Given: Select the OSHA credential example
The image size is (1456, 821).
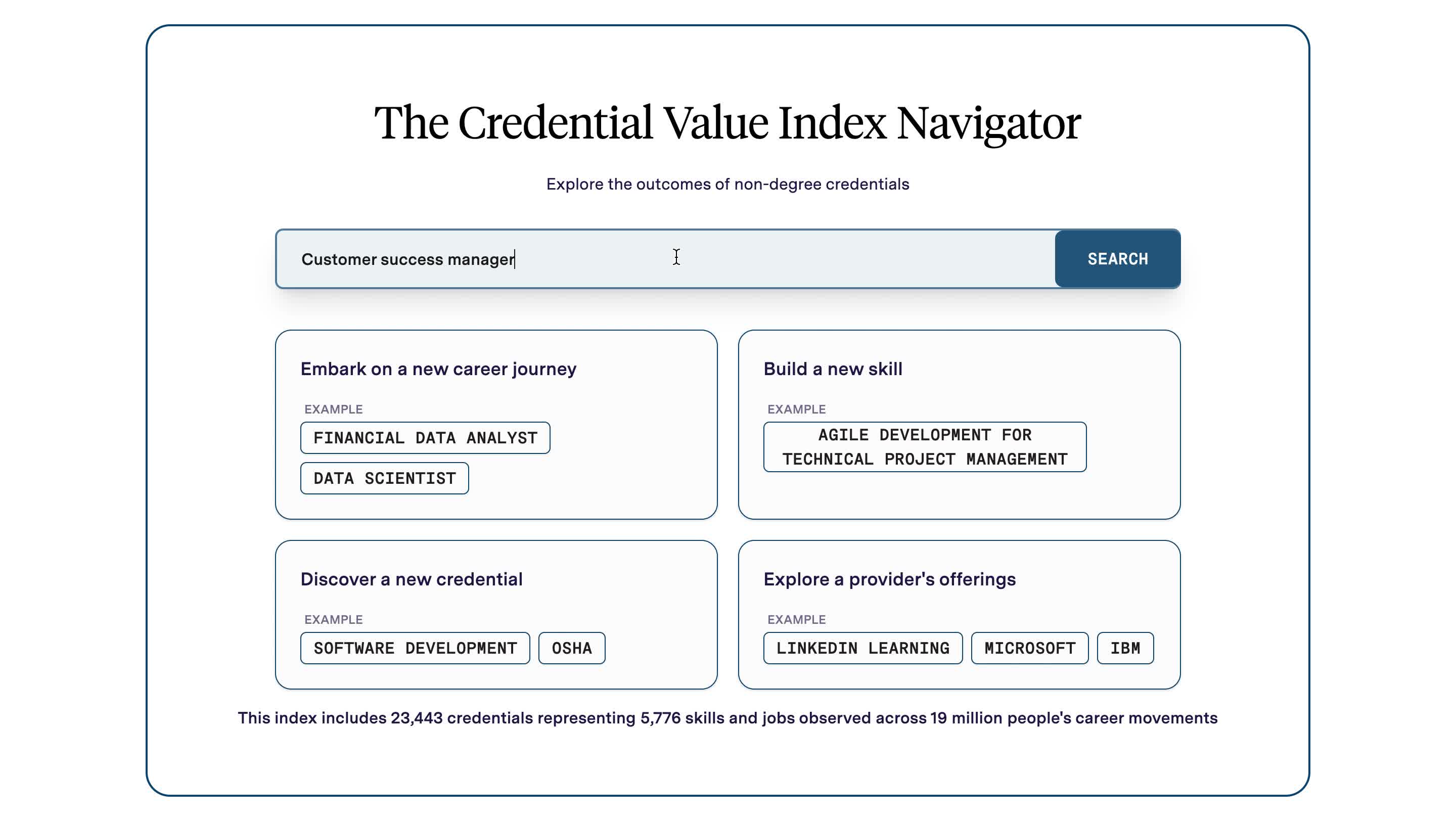Looking at the screenshot, I should point(571,648).
